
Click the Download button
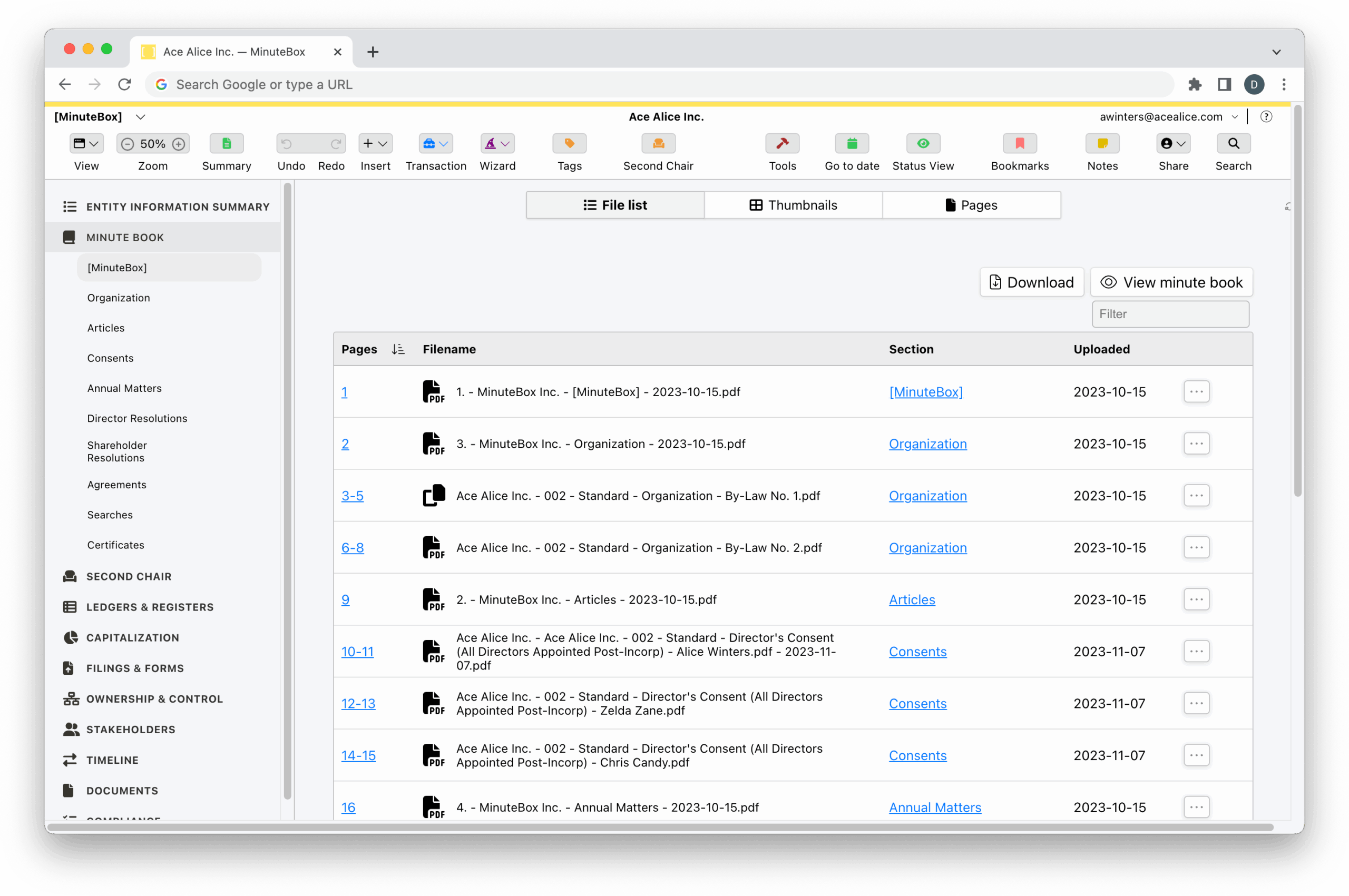click(x=1031, y=282)
